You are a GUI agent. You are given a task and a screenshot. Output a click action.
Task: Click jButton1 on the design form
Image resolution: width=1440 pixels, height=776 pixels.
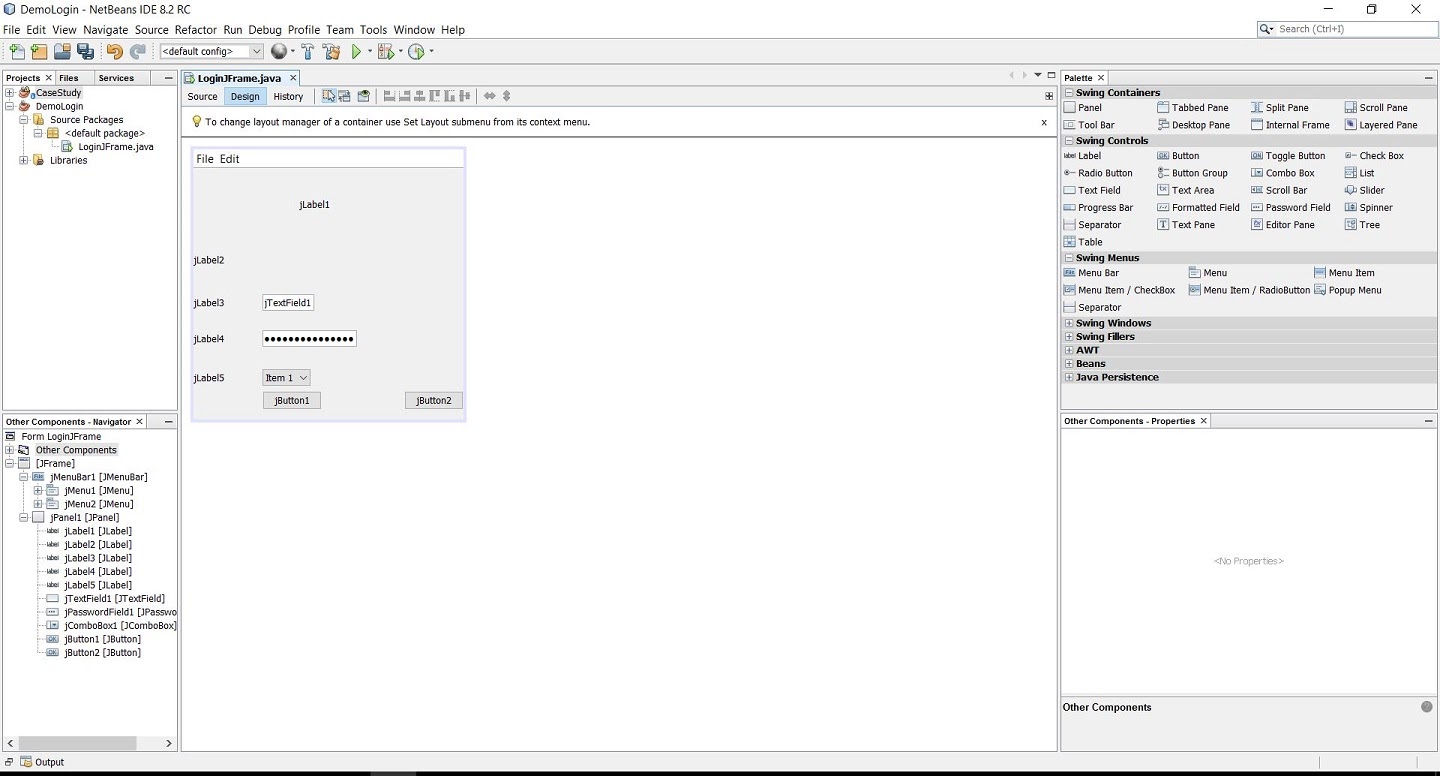[x=292, y=401]
